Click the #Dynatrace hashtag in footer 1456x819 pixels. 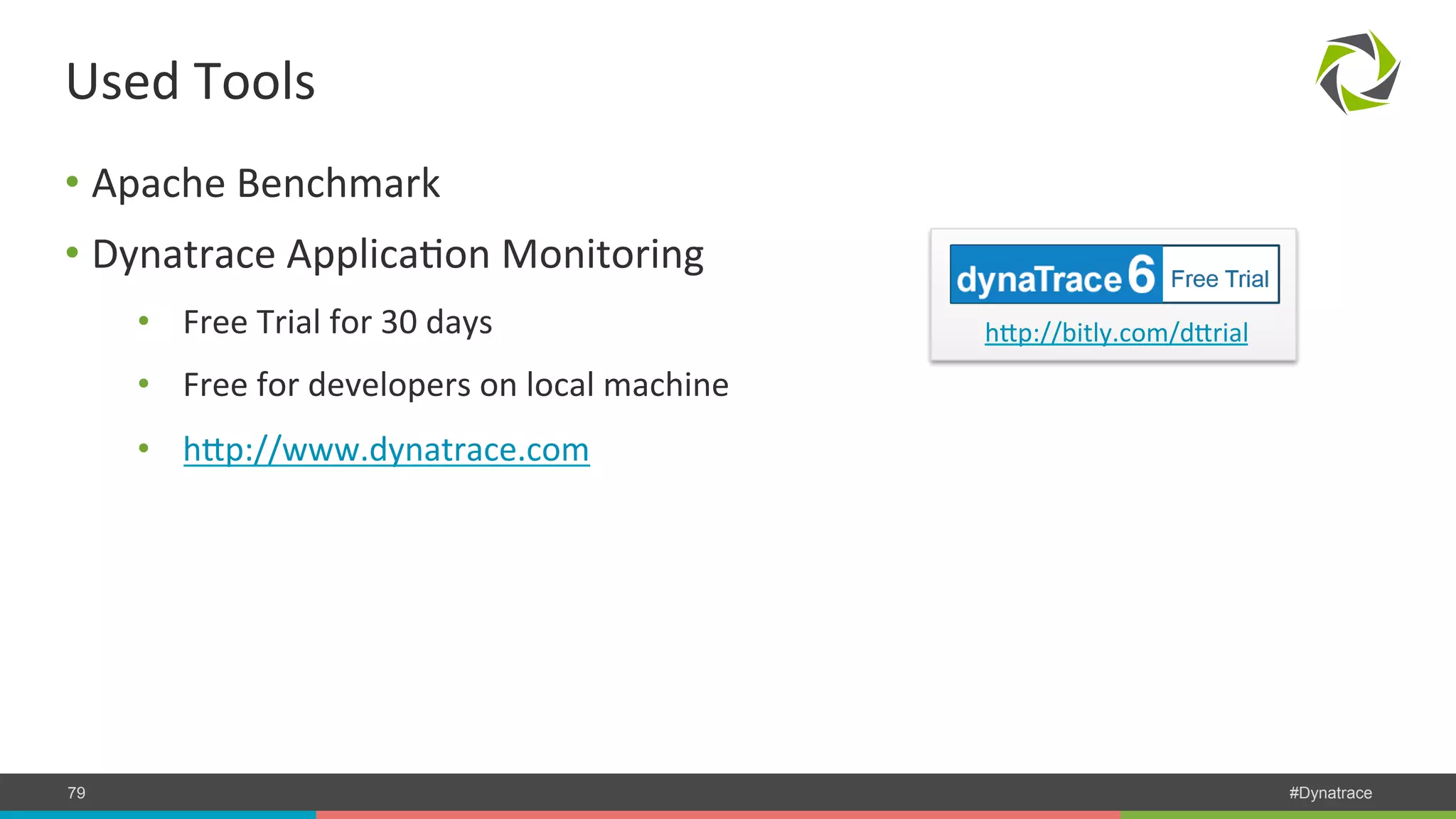point(1330,793)
